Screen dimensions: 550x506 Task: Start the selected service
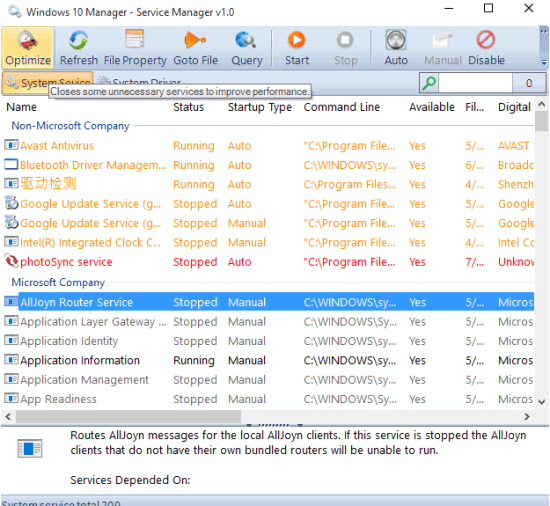[297, 48]
